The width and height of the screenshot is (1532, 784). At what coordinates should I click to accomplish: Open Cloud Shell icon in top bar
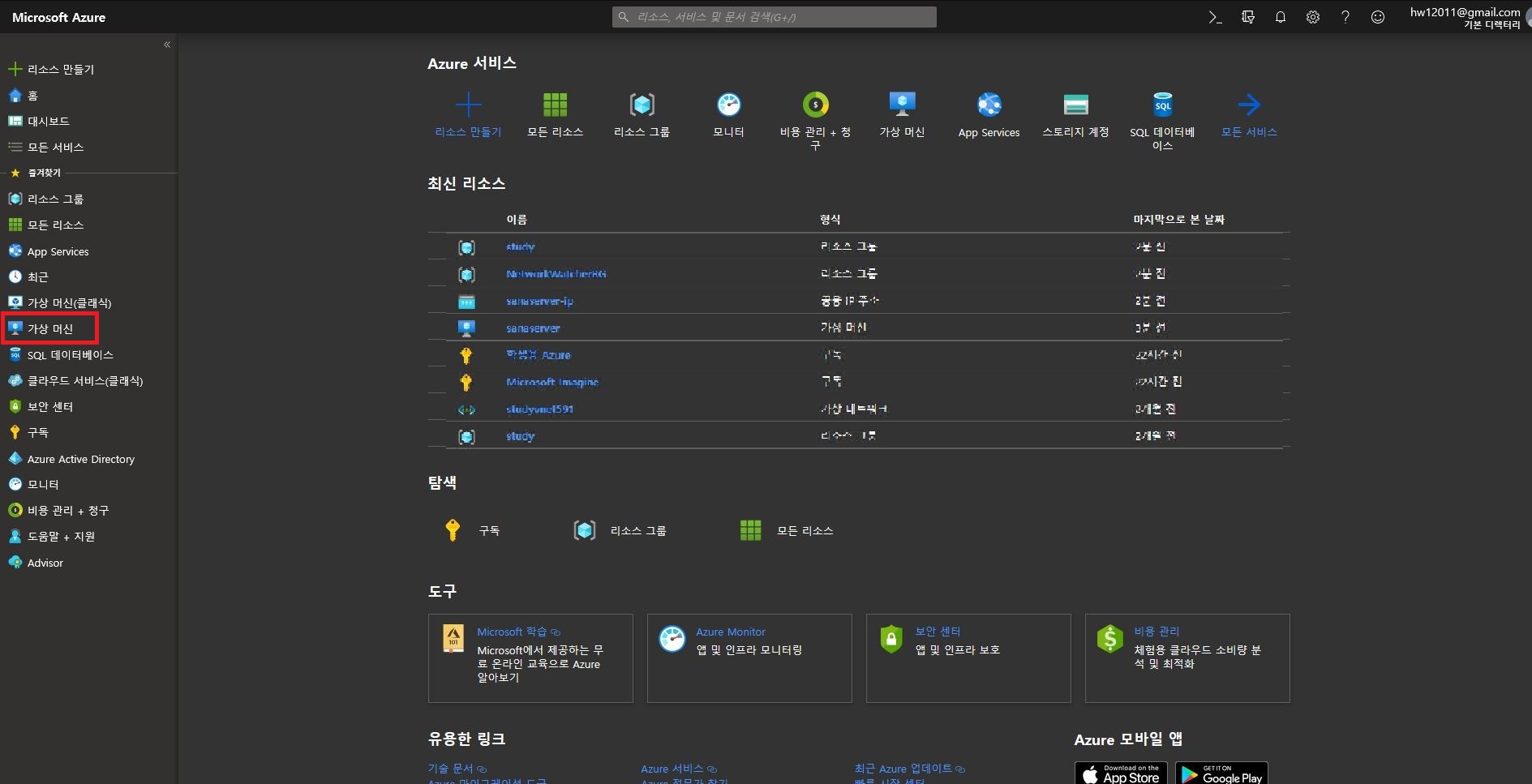(1215, 17)
